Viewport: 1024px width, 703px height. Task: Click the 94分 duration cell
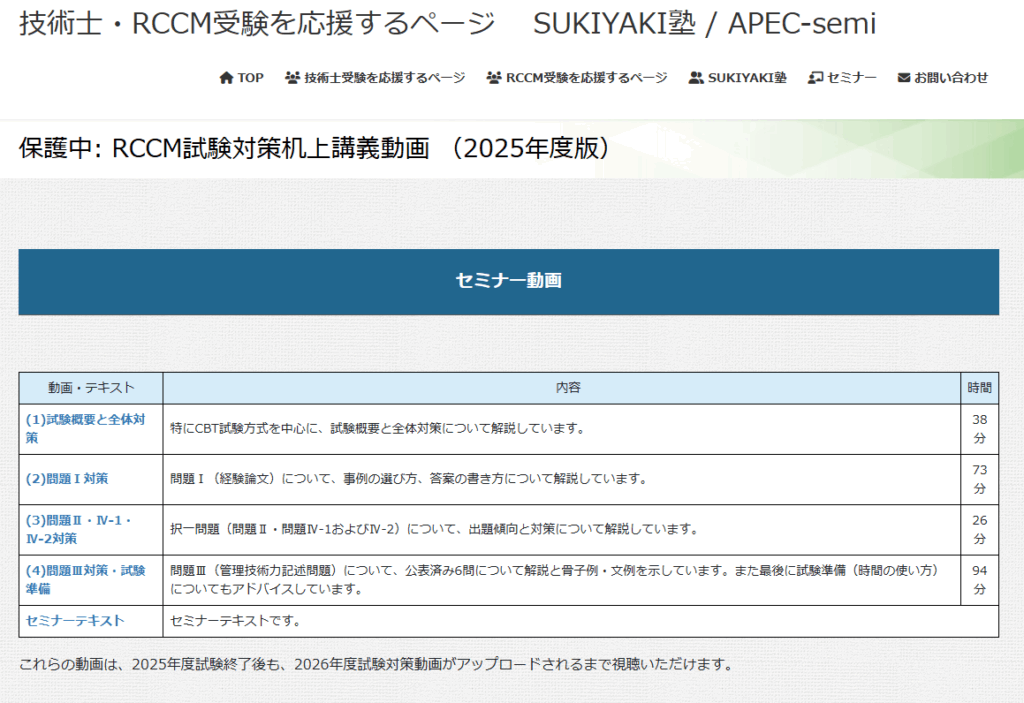pos(980,580)
